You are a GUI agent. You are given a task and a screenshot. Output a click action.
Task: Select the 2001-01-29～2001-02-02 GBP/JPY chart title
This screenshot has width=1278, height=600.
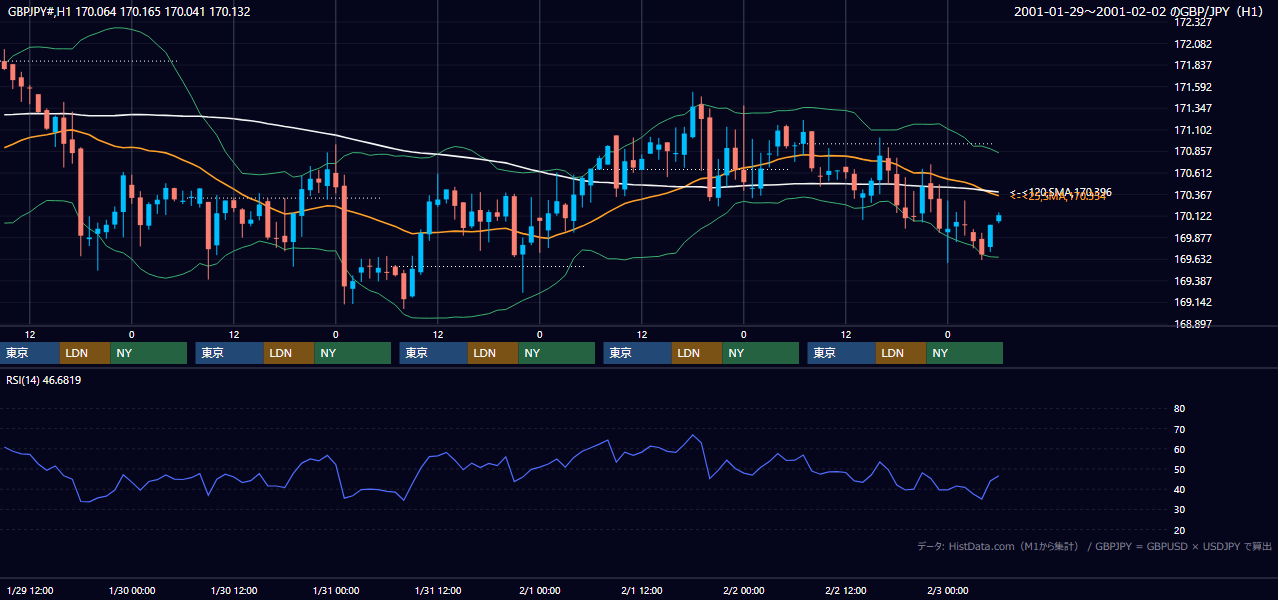[x=1140, y=12]
